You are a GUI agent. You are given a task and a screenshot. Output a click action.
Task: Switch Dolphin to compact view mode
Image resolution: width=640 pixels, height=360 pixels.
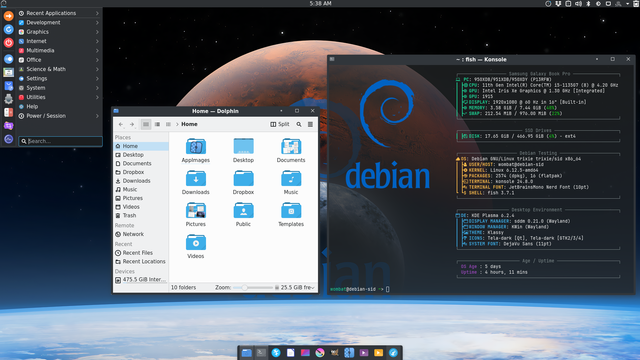157,124
